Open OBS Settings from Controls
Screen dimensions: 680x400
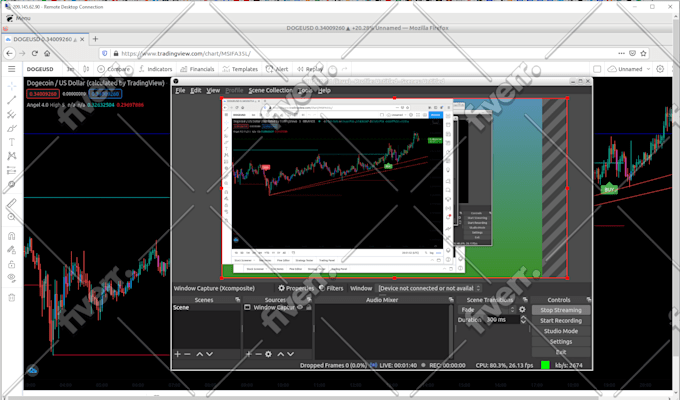561,341
